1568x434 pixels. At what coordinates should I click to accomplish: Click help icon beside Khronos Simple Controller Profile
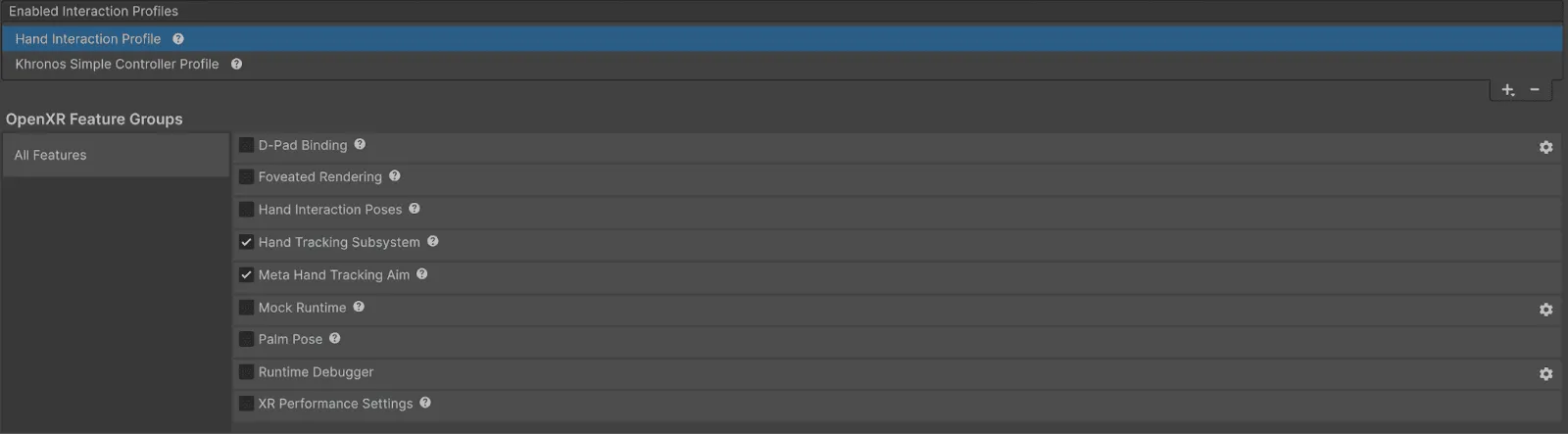236,64
